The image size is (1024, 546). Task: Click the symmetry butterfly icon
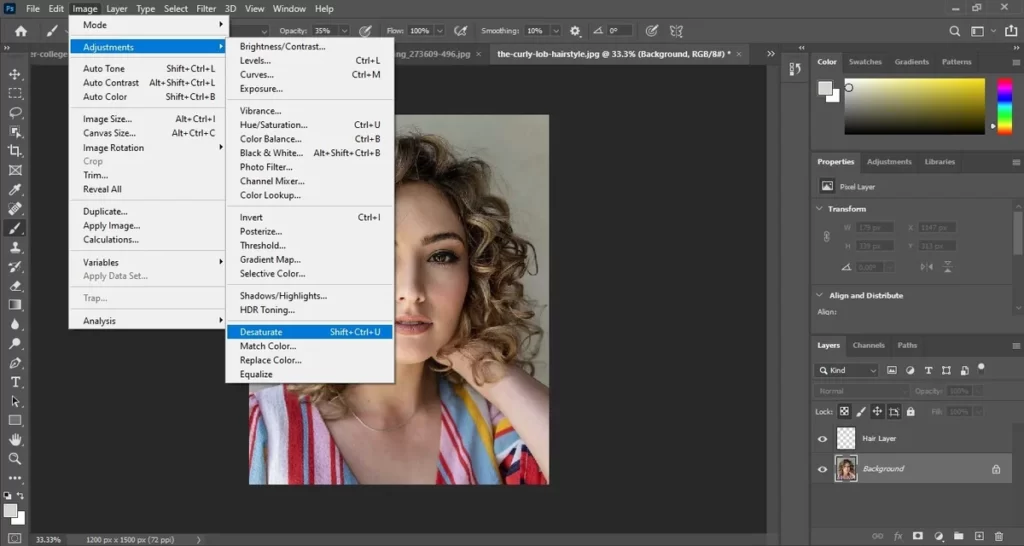(676, 31)
